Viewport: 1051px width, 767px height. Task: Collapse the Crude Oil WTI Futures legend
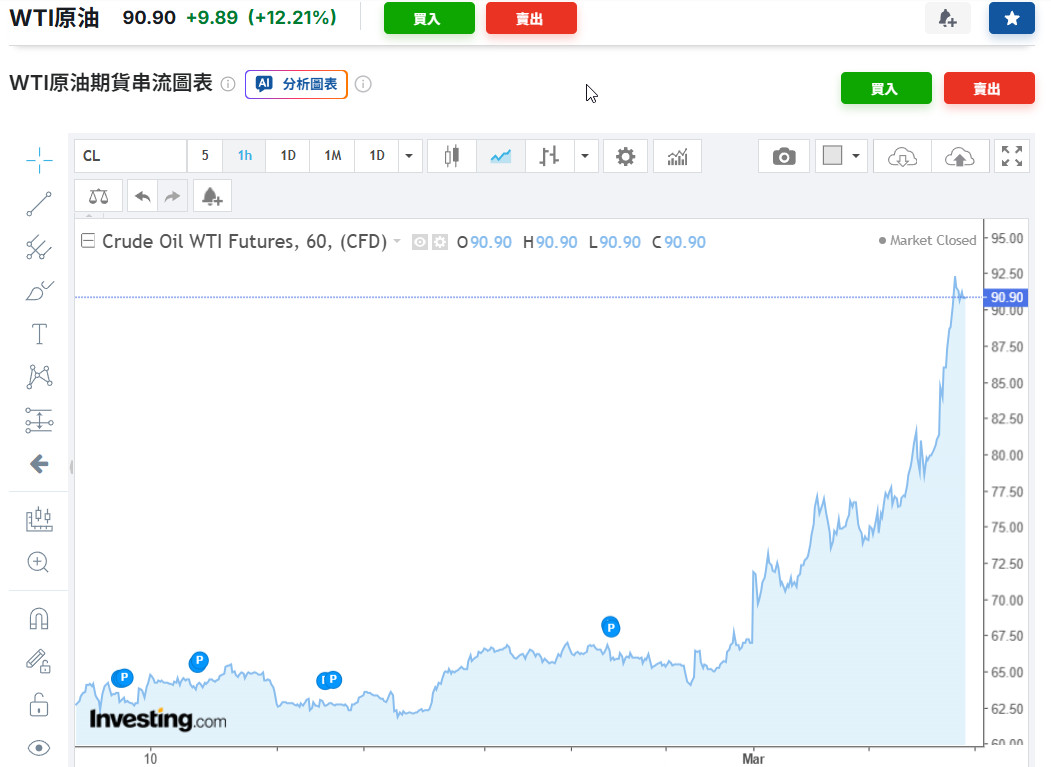[x=88, y=241]
